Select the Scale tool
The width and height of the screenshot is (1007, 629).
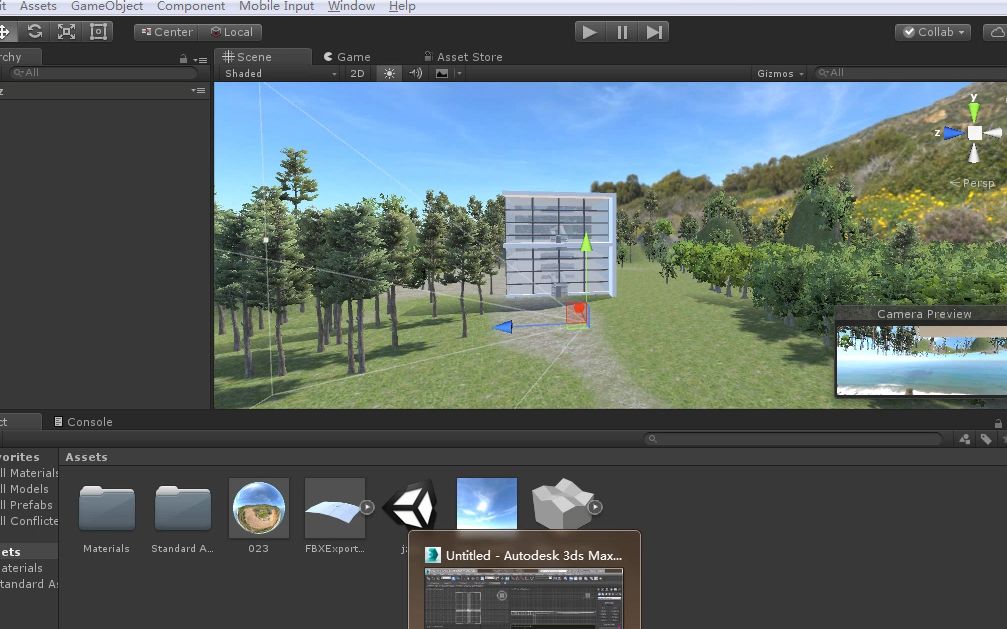[65, 31]
